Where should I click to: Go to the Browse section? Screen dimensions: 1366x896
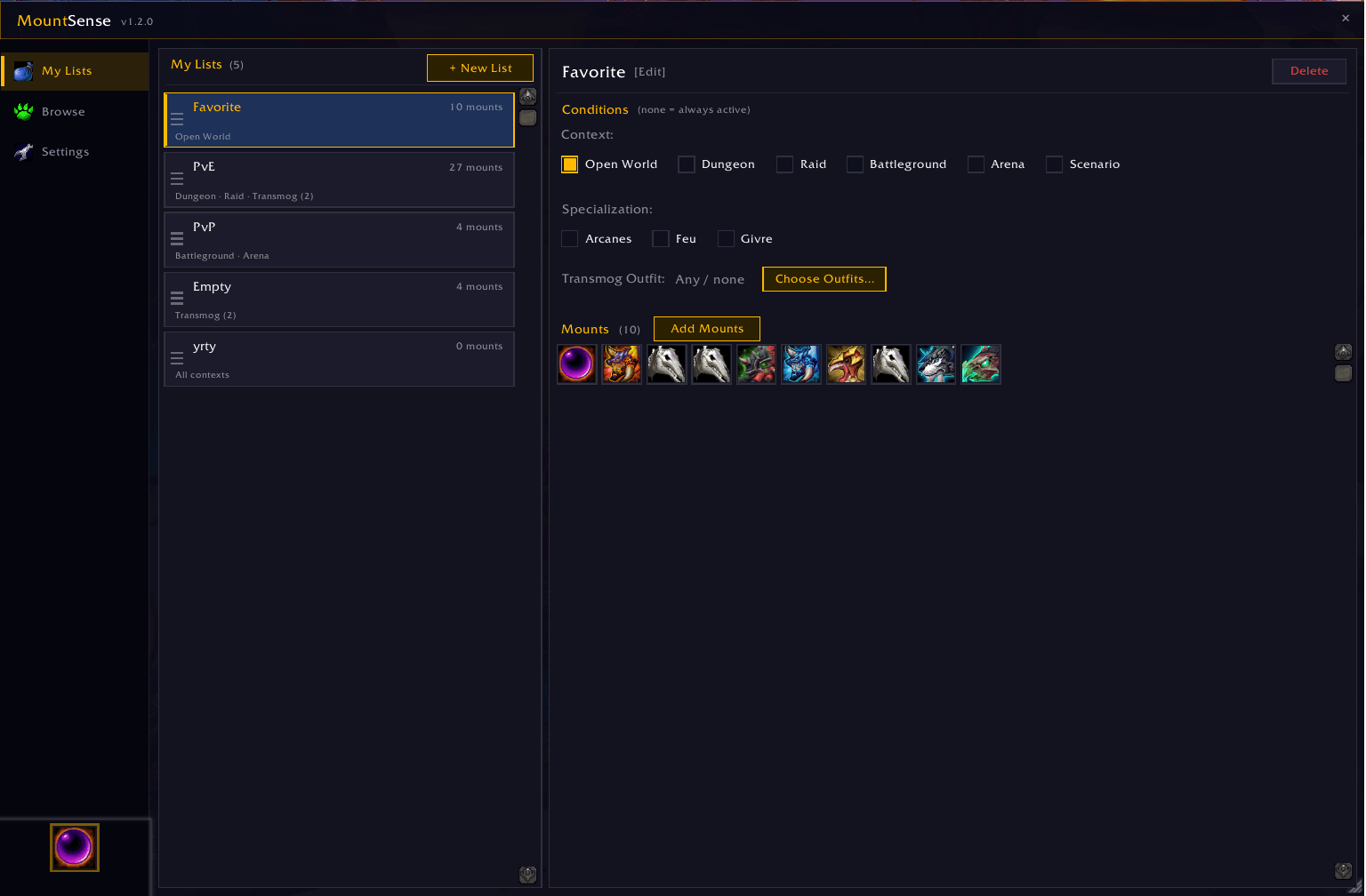[x=75, y=111]
